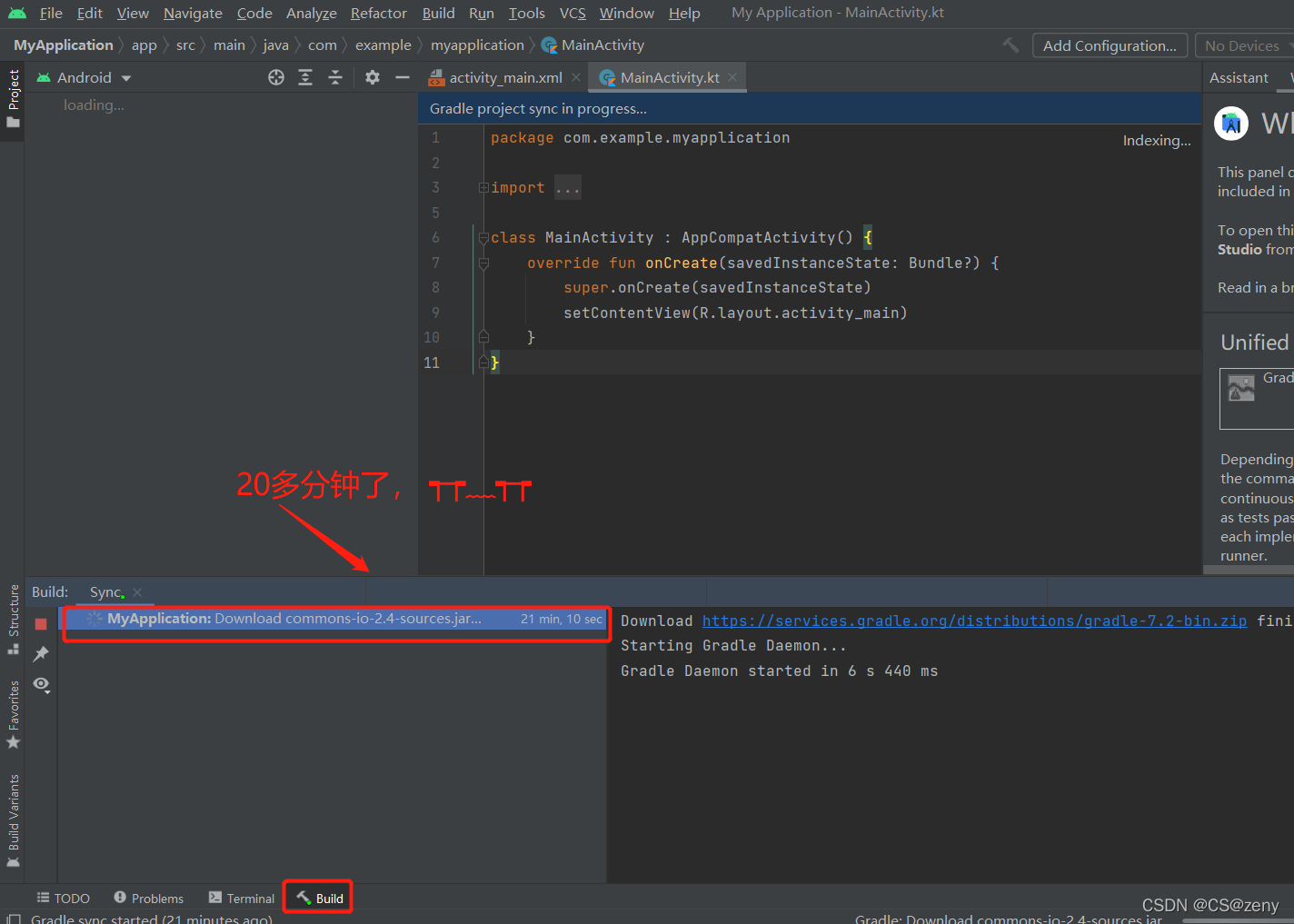
Task: Toggle the Structure tool window
Action: (x=13, y=619)
